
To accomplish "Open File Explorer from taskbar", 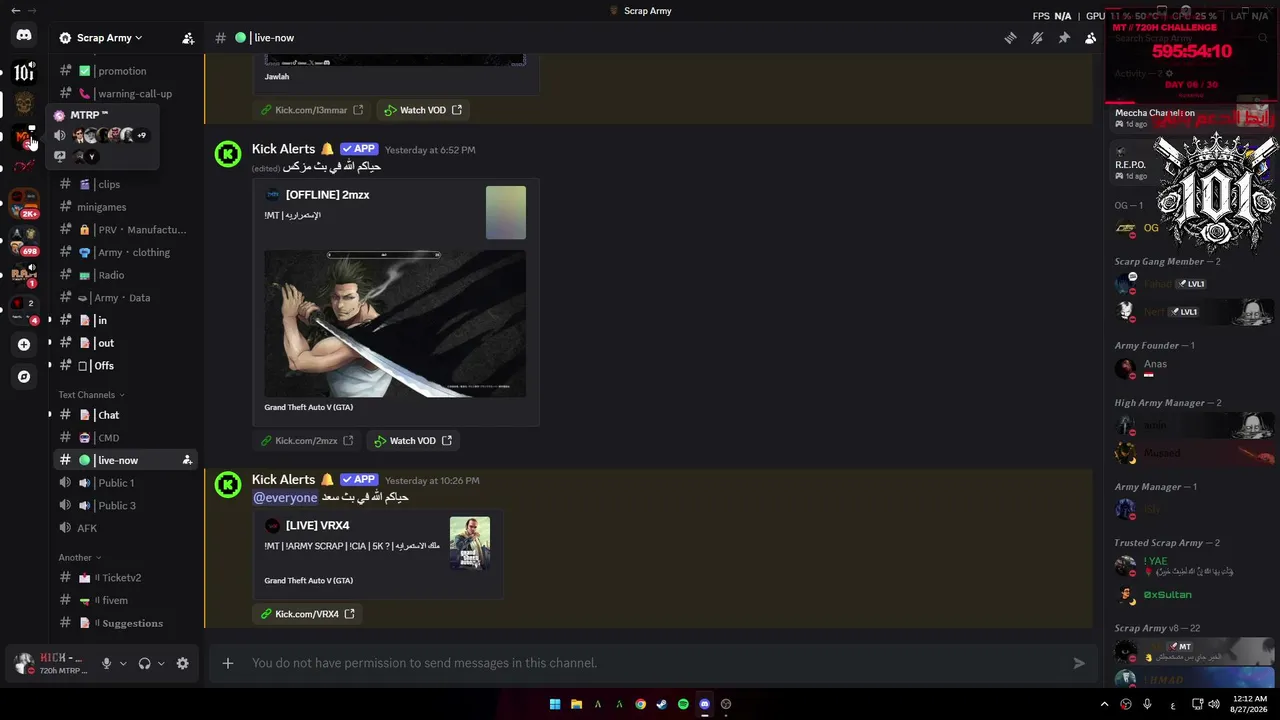I will 576,704.
